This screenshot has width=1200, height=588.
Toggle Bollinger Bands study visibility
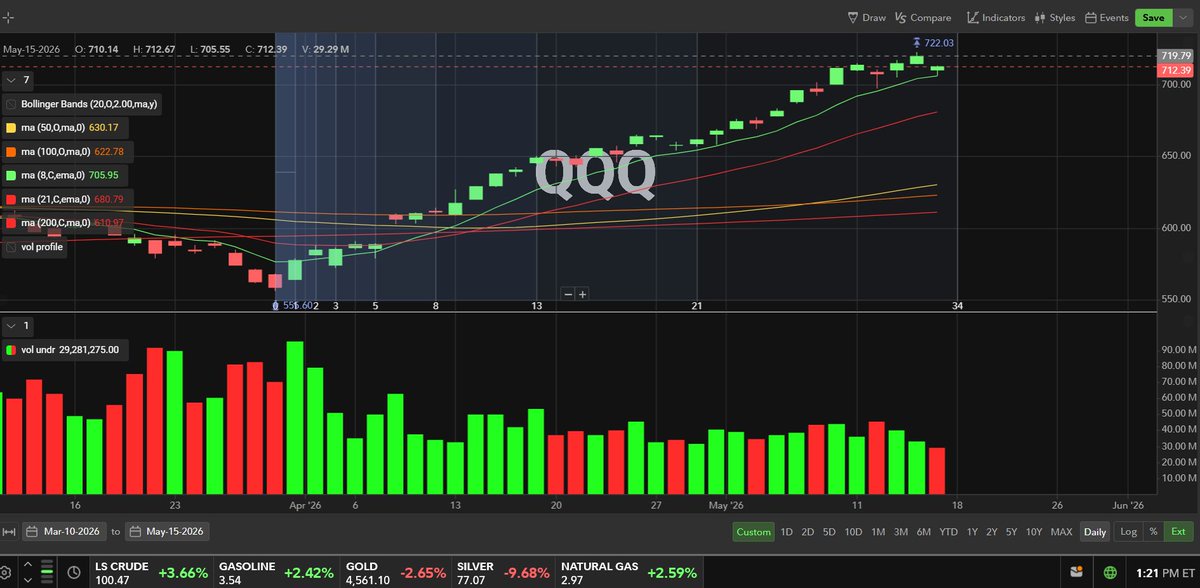[11, 104]
